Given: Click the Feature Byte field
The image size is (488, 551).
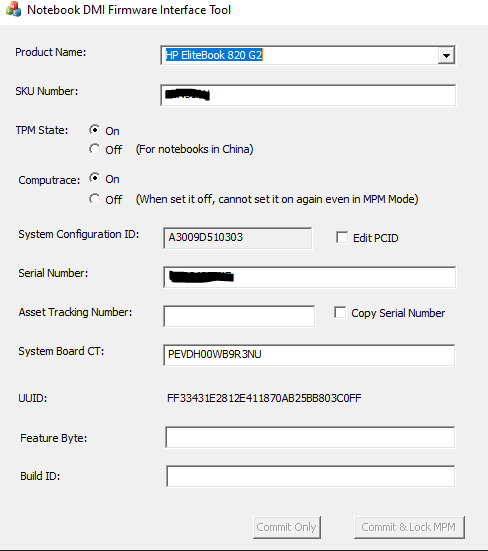Looking at the screenshot, I should 310,437.
